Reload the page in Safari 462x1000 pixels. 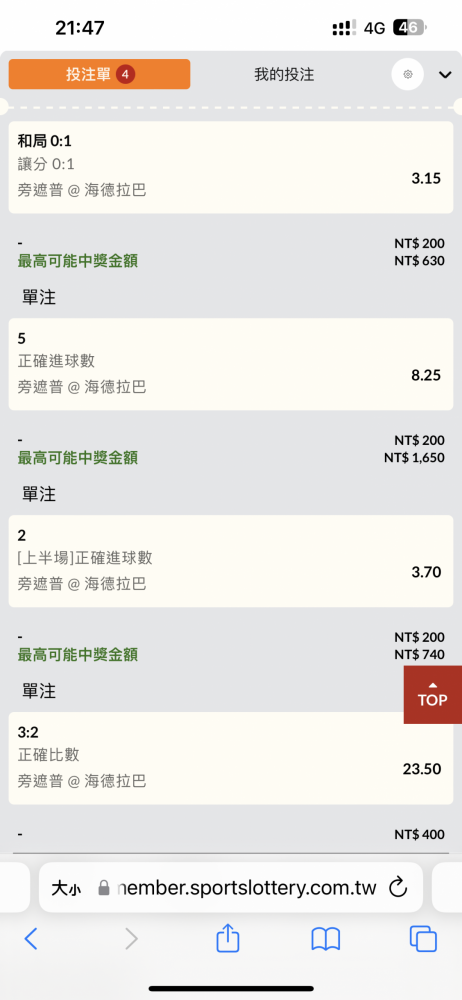click(x=398, y=887)
